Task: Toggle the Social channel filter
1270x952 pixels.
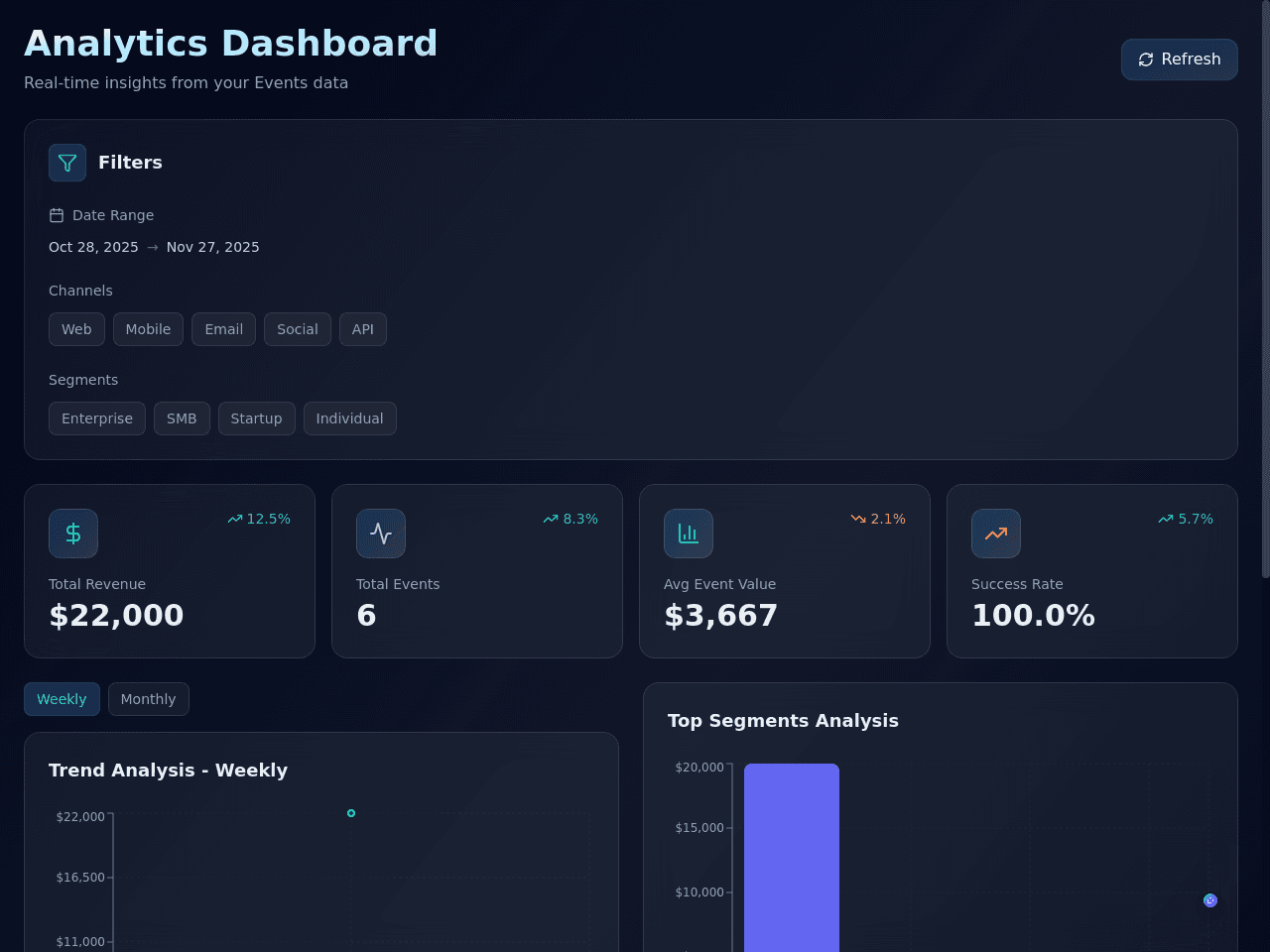Action: [x=298, y=329]
